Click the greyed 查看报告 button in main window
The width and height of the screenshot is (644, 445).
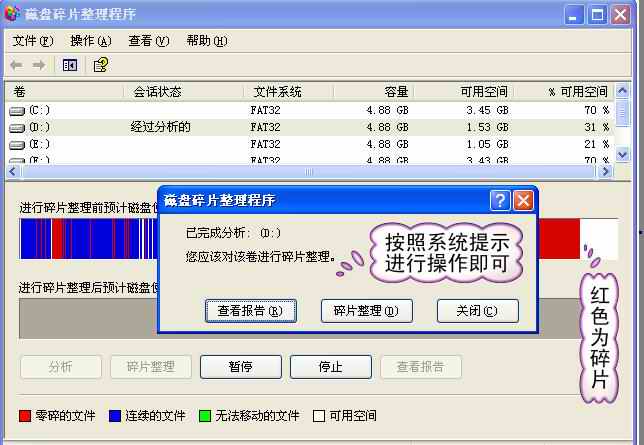421,367
